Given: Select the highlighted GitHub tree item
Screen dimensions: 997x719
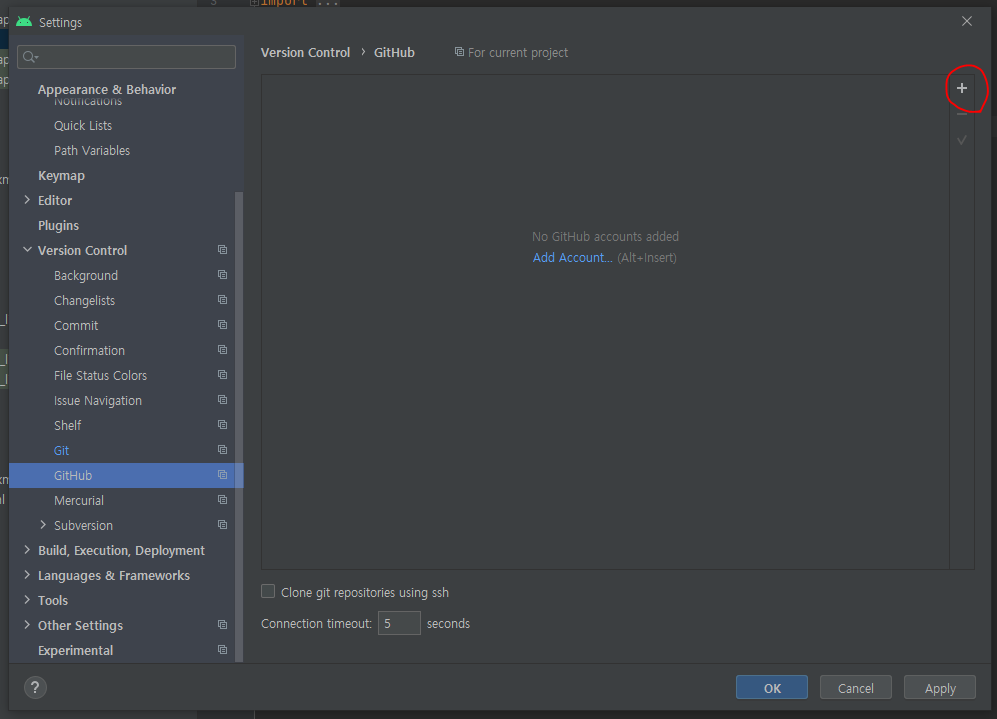Looking at the screenshot, I should 126,476.
